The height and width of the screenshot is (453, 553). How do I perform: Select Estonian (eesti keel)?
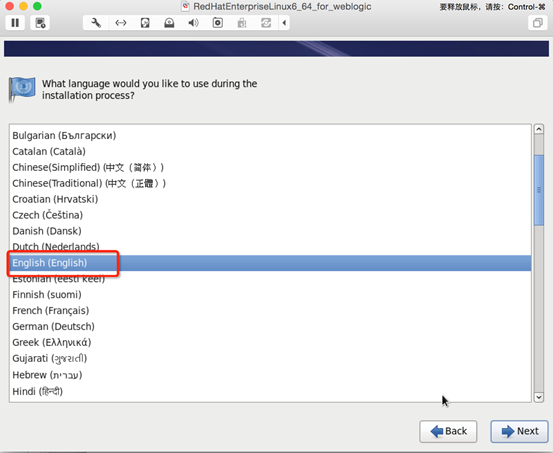pyautogui.click(x=270, y=279)
